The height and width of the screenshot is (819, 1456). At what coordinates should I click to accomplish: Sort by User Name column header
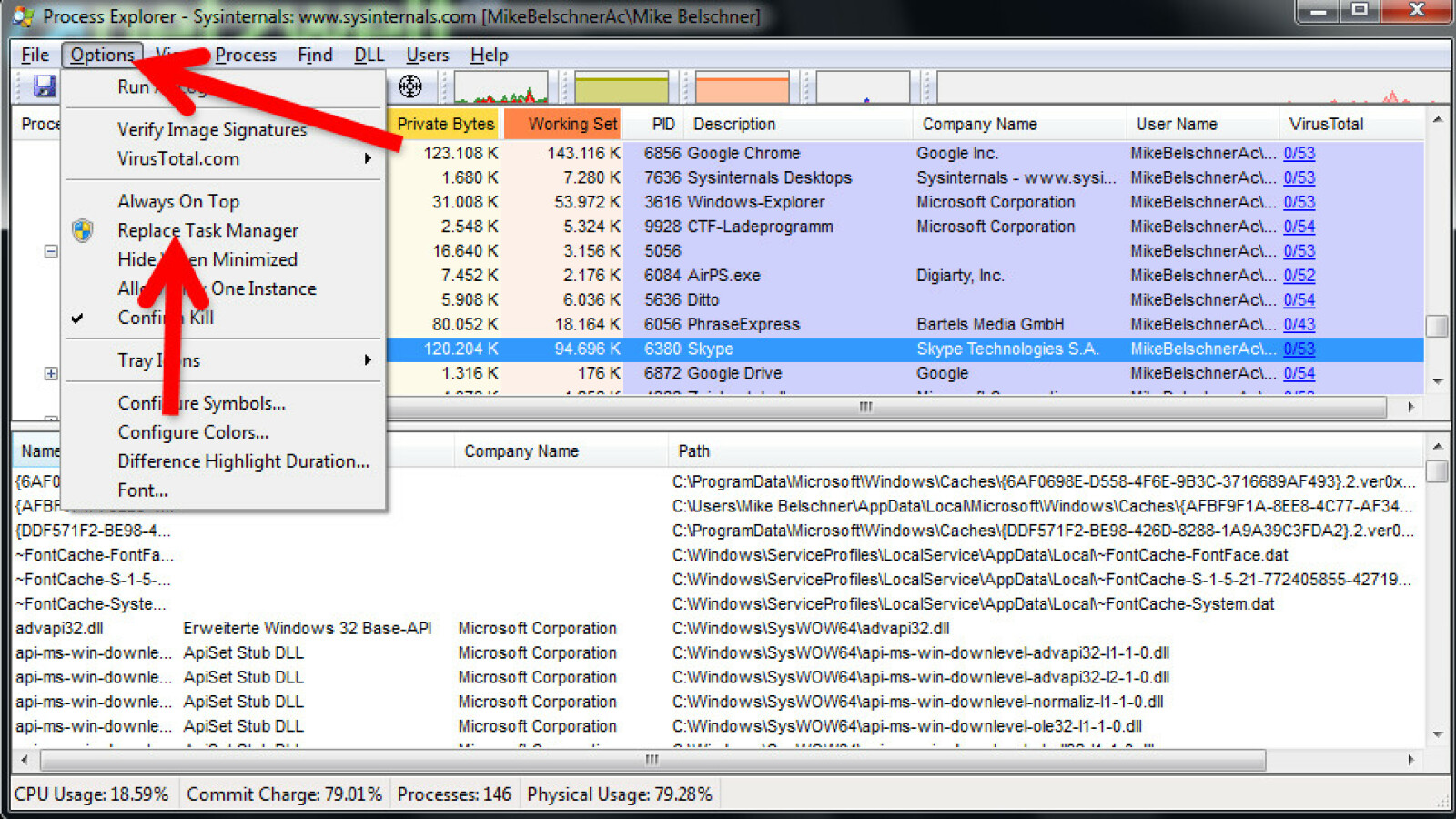(x=1203, y=124)
